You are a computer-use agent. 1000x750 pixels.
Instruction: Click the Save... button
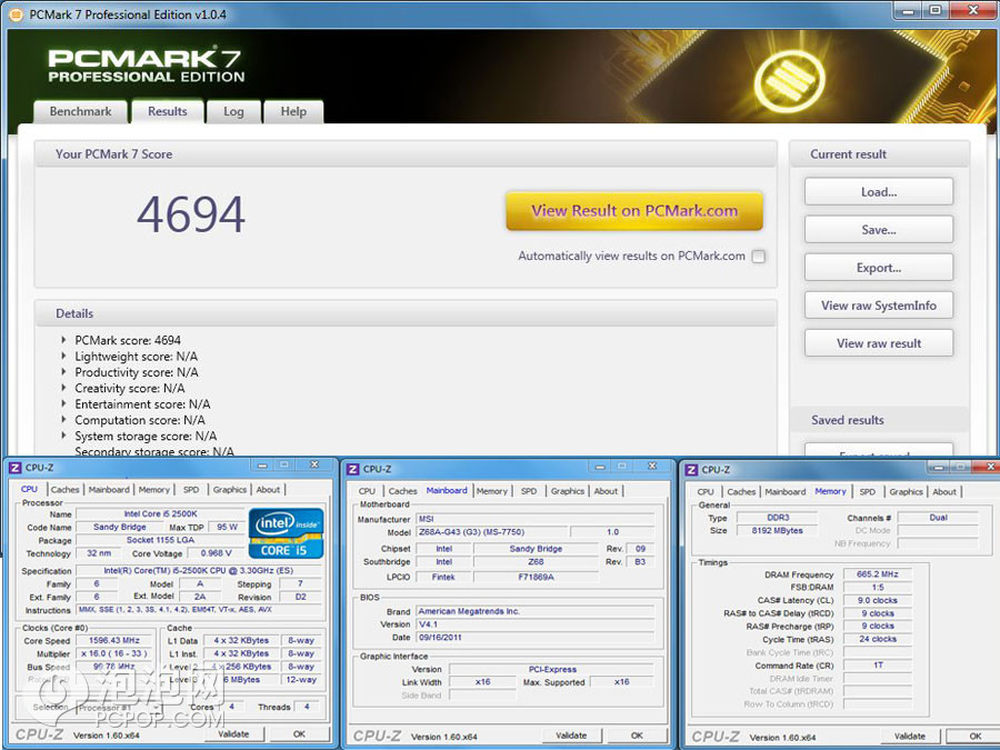tap(879, 230)
